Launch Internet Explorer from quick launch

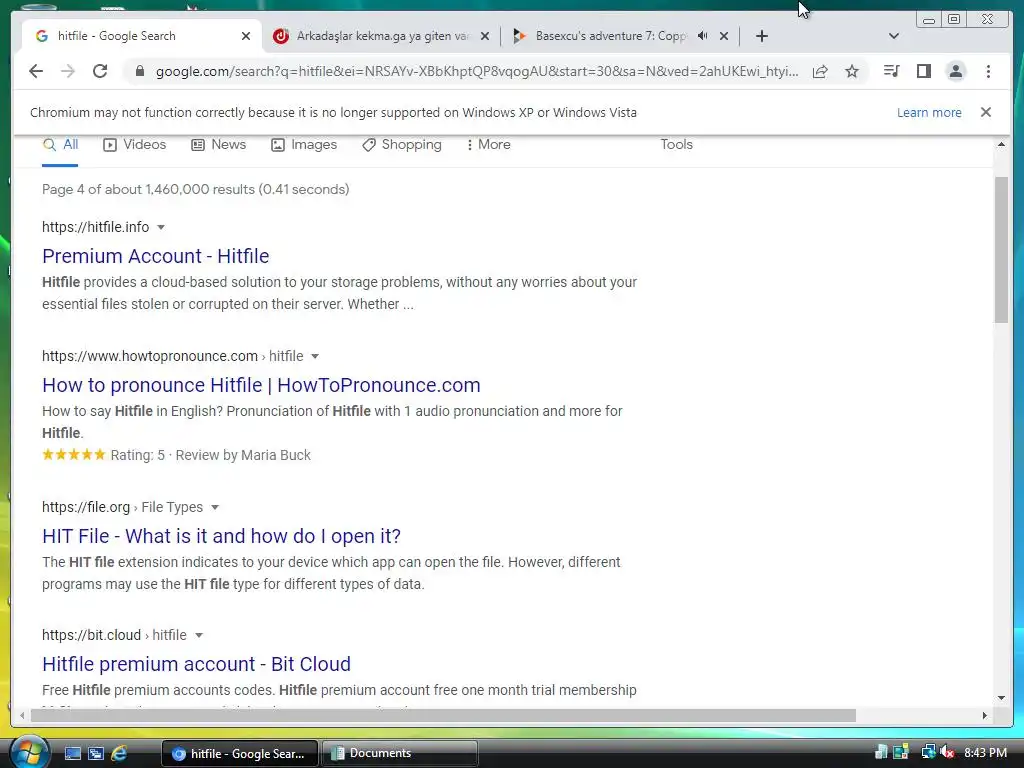(x=119, y=754)
